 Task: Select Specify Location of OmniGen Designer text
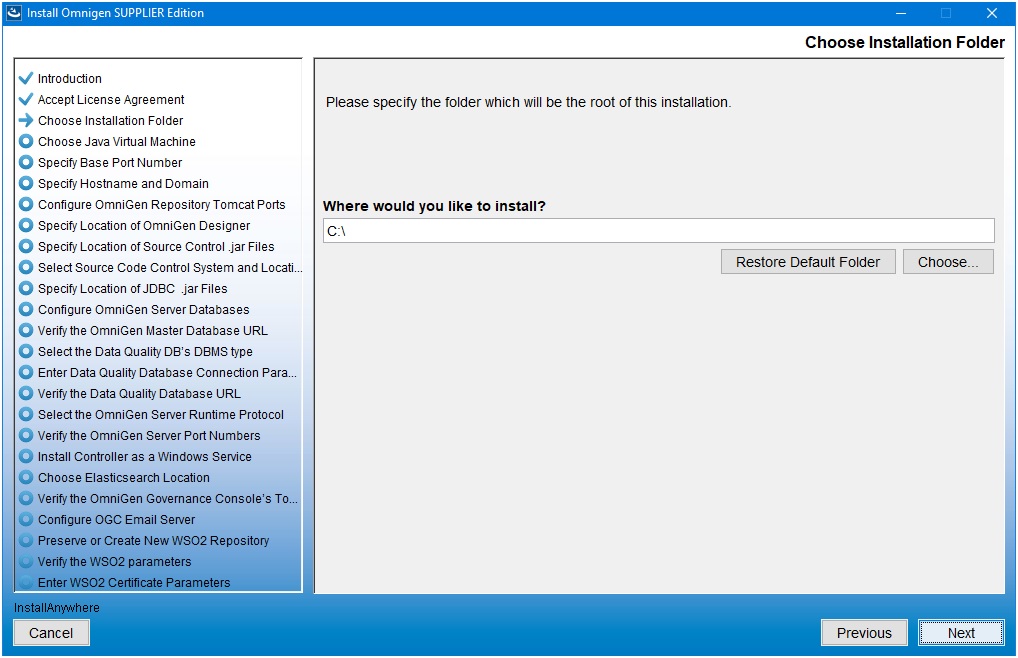tap(143, 225)
